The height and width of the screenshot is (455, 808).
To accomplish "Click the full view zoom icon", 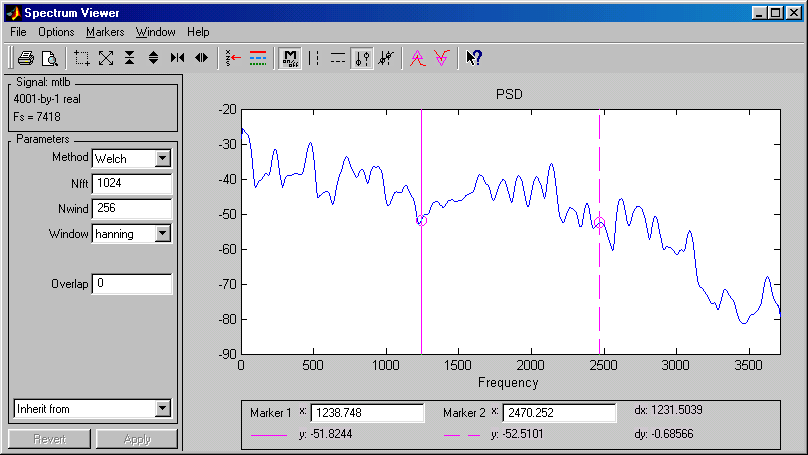I will click(106, 58).
